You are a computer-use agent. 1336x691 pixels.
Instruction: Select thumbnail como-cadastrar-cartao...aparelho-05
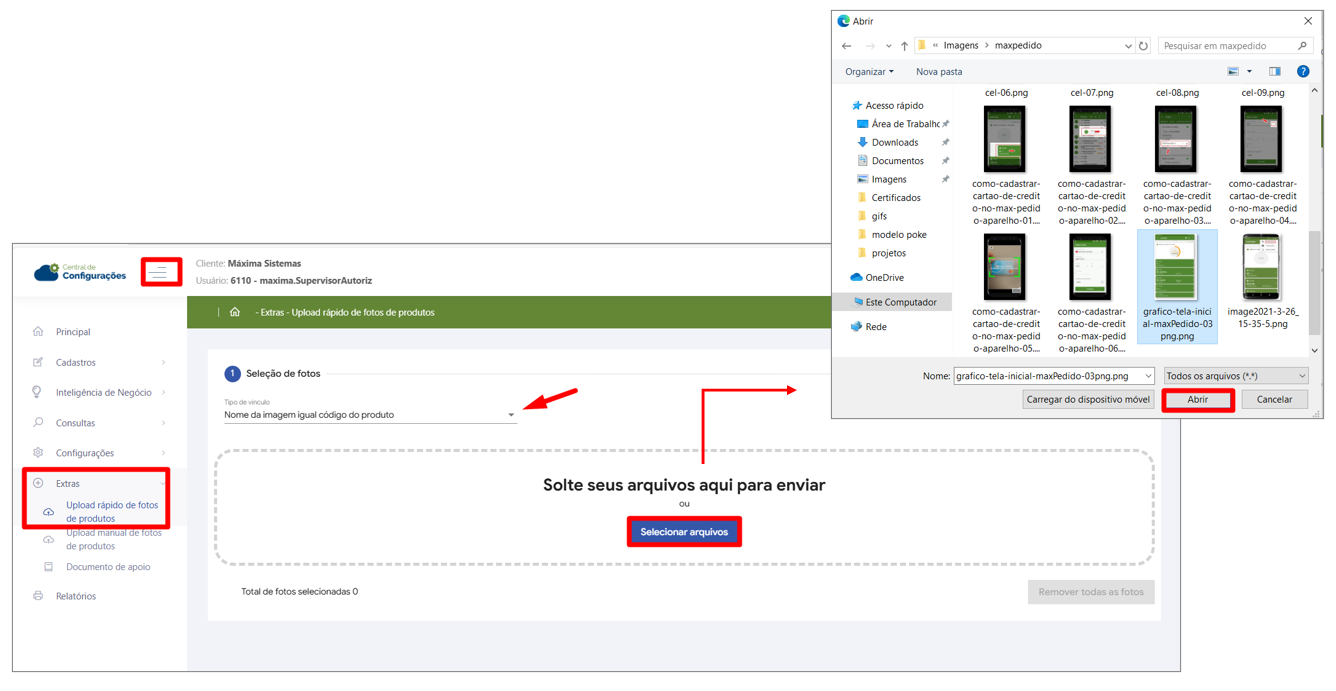pos(1005,267)
